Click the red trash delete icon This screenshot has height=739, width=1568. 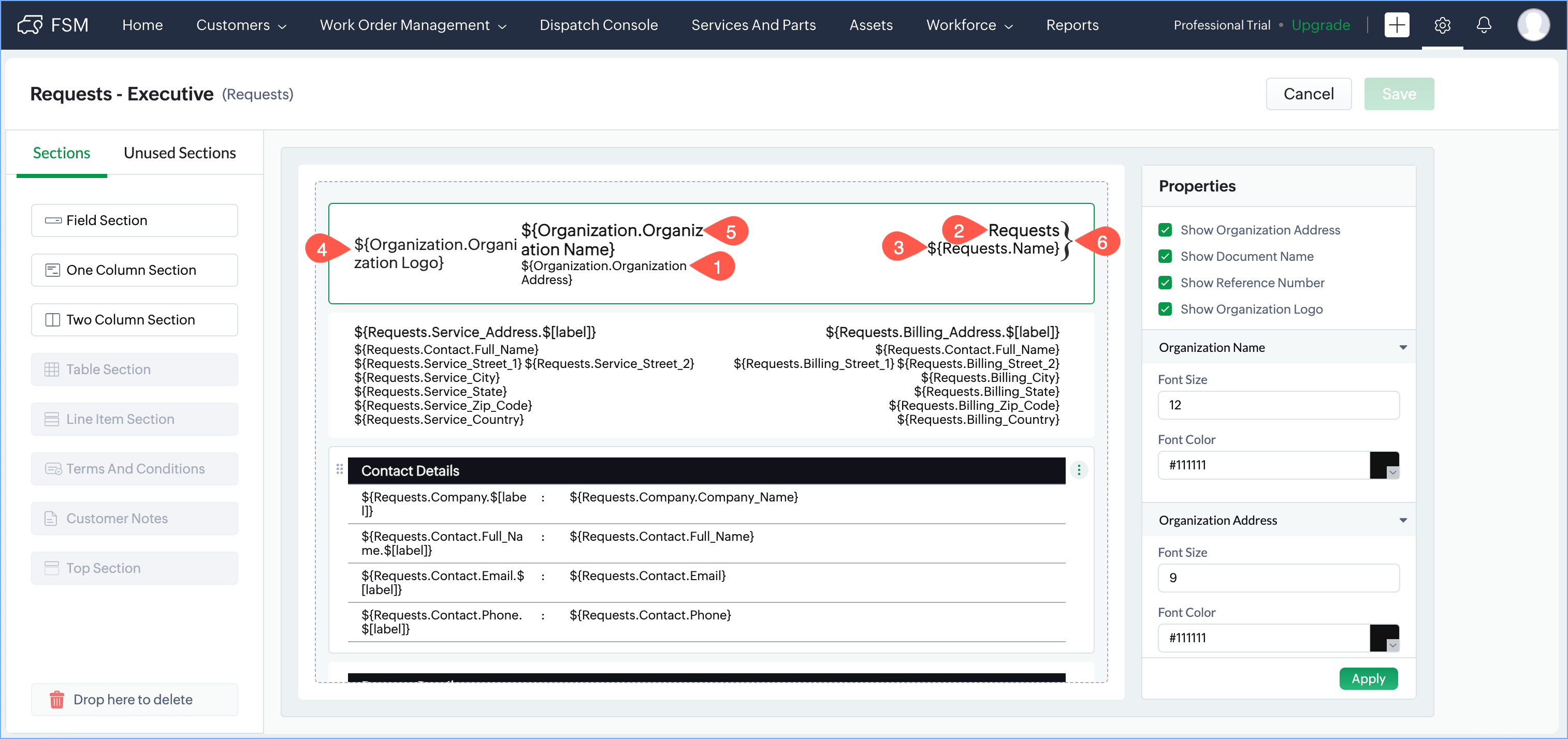coord(56,700)
